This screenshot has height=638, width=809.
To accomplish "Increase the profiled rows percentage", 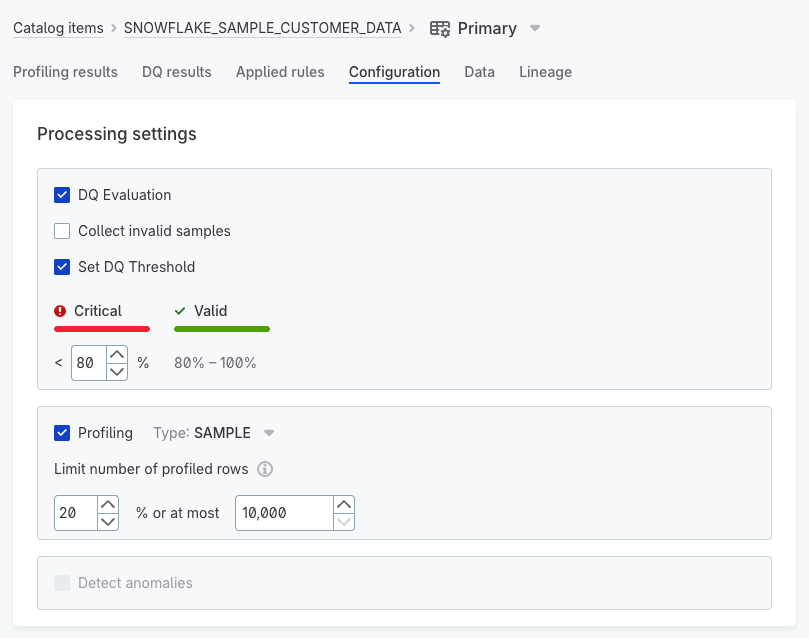I will (x=108, y=505).
